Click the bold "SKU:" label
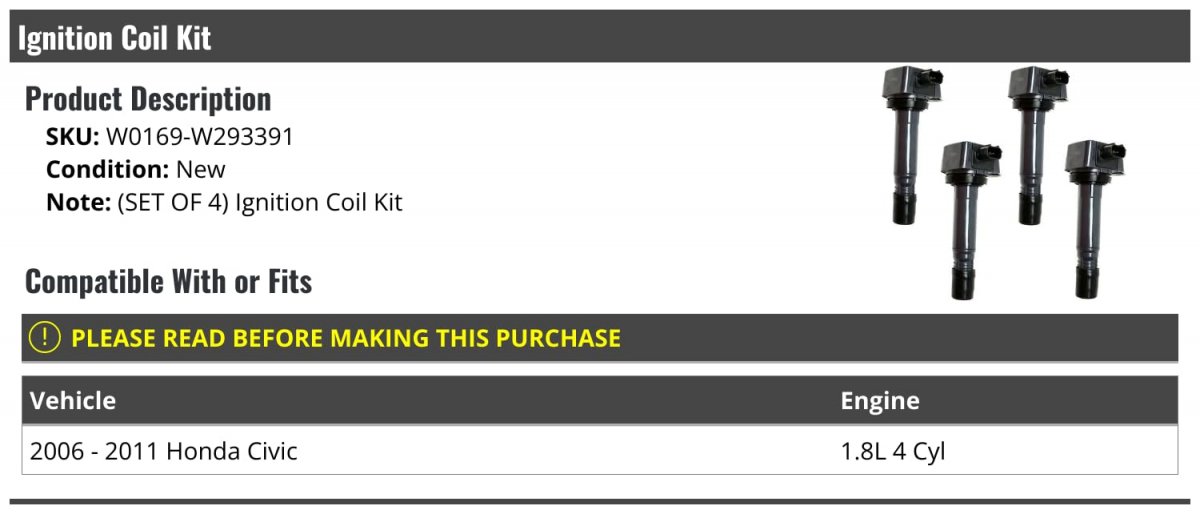The image size is (1200, 514). 73,137
